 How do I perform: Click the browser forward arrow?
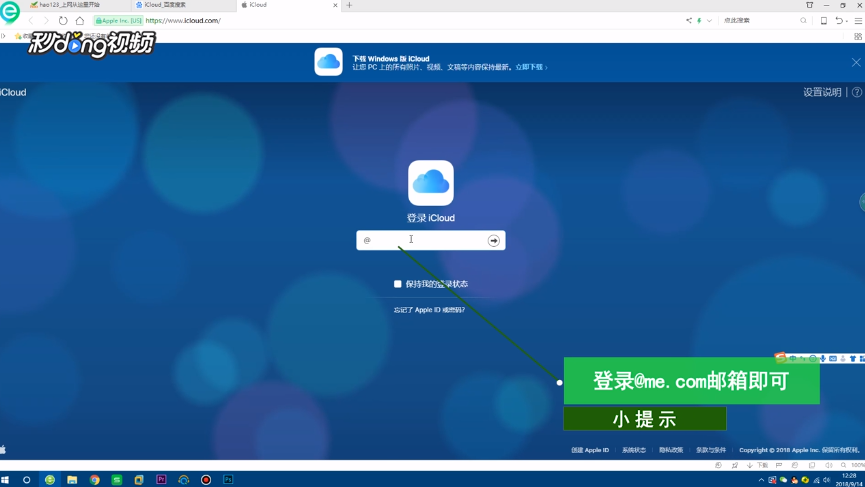coord(46,20)
